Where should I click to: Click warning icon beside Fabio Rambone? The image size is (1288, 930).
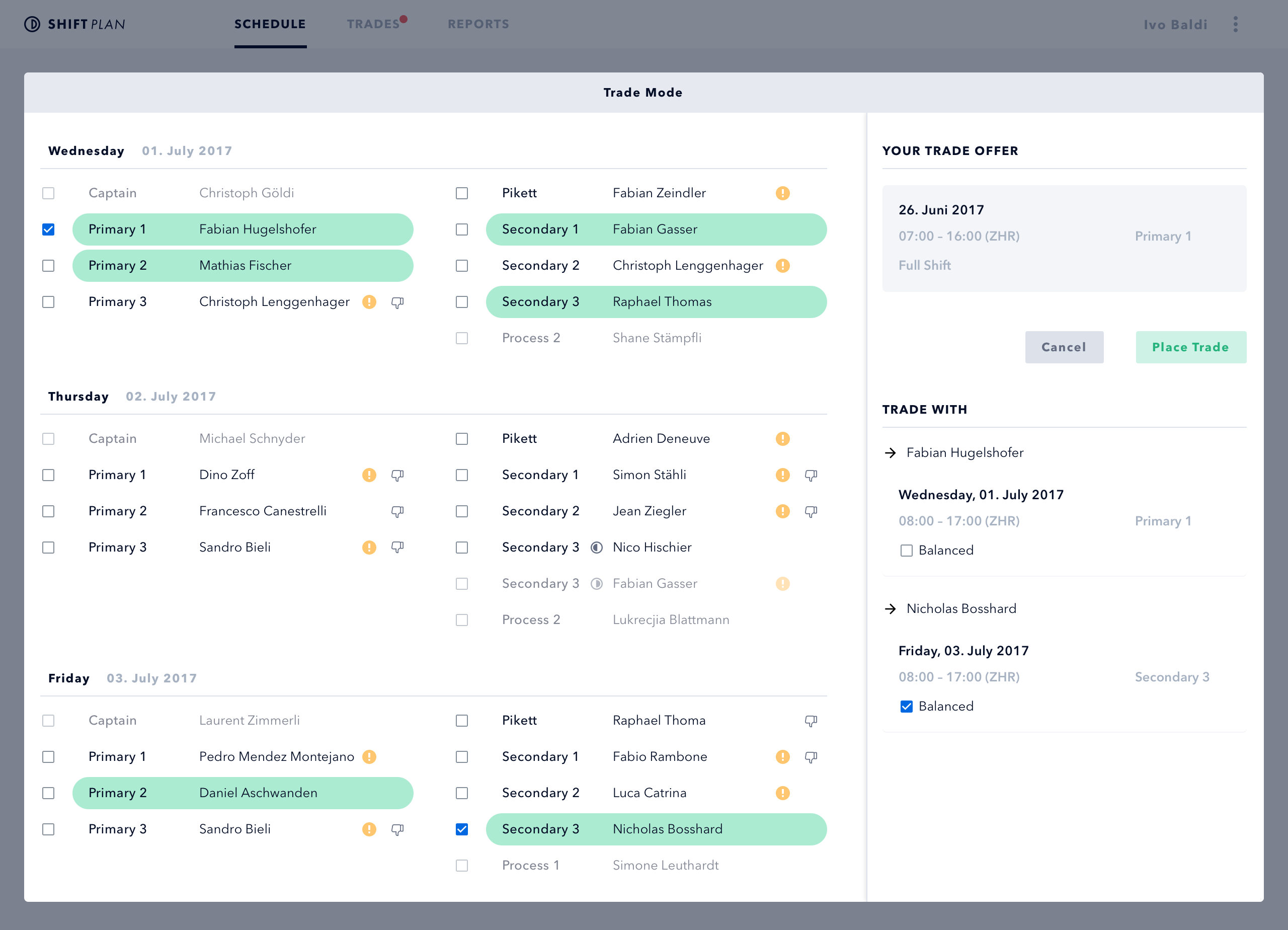(782, 757)
